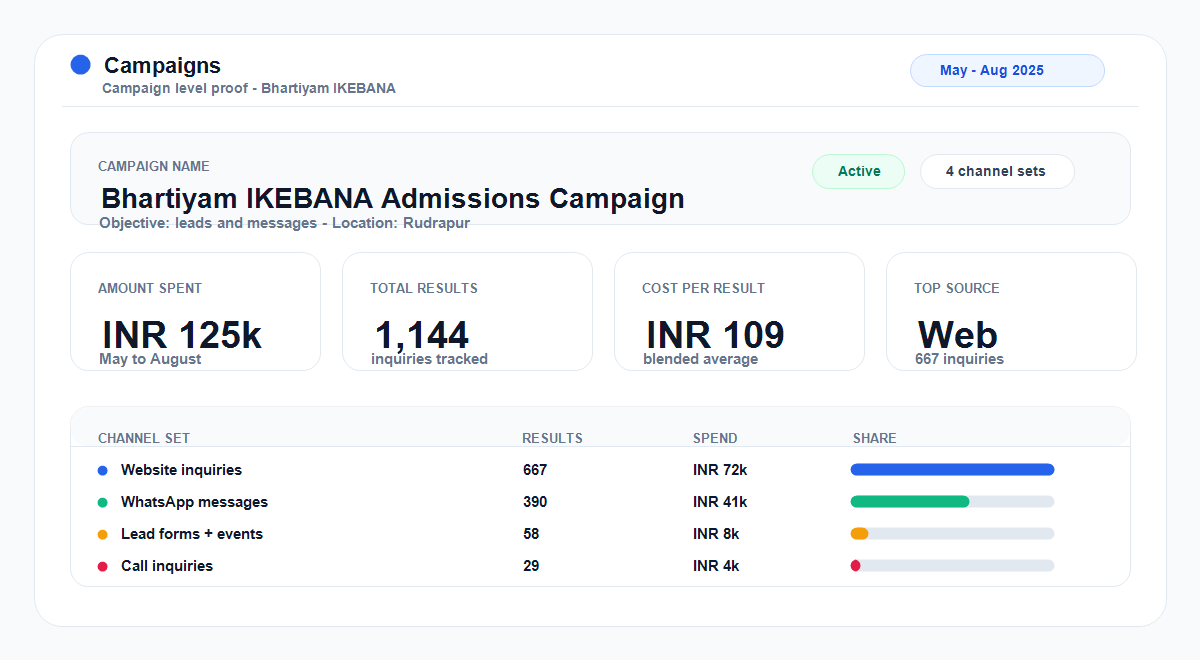
Task: Click the TOTAL RESULTS card label
Action: (x=424, y=288)
